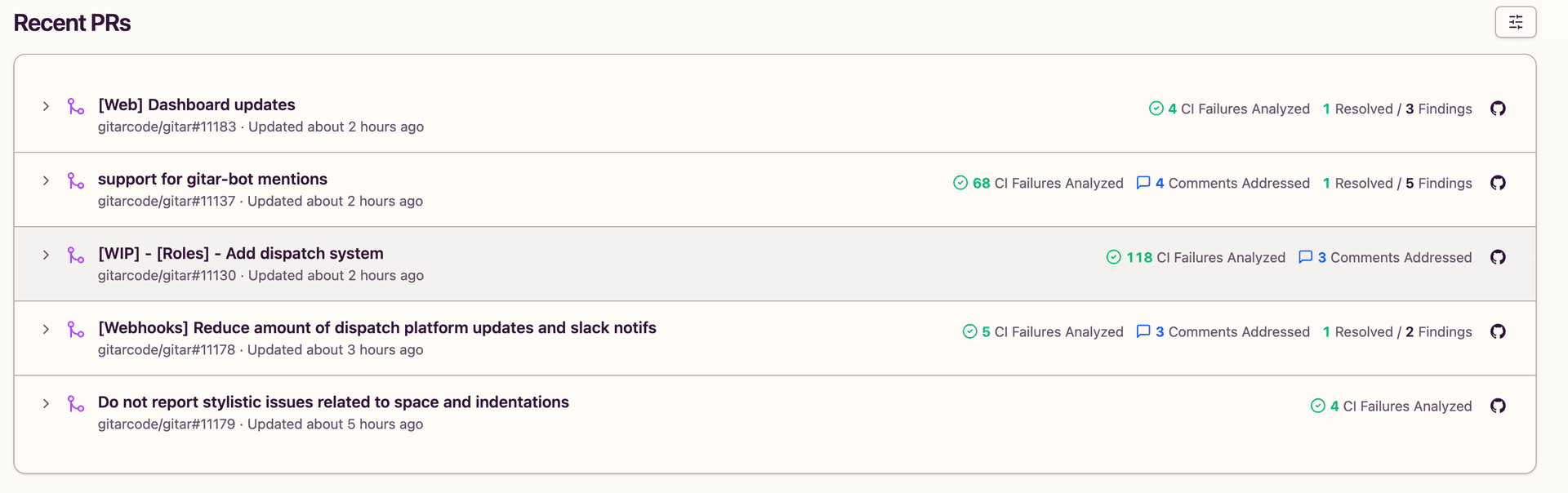Click the green check icon on stylistic issues PR
Image resolution: width=1568 pixels, height=493 pixels.
(x=1317, y=406)
